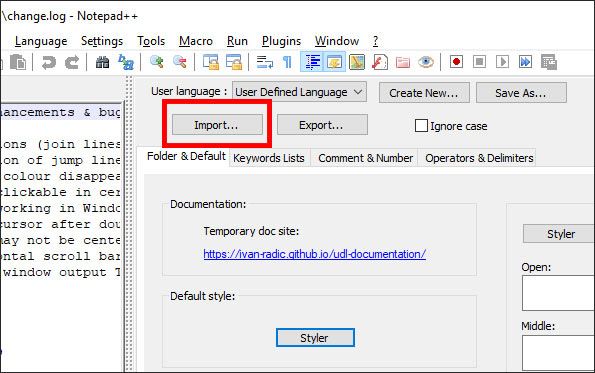Toggle the word wrap icon

[264, 62]
